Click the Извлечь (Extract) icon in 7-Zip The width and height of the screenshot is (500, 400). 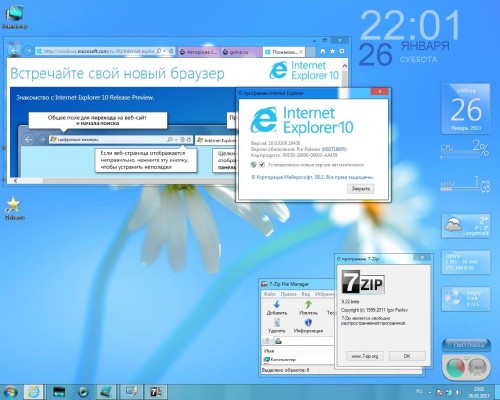point(308,308)
